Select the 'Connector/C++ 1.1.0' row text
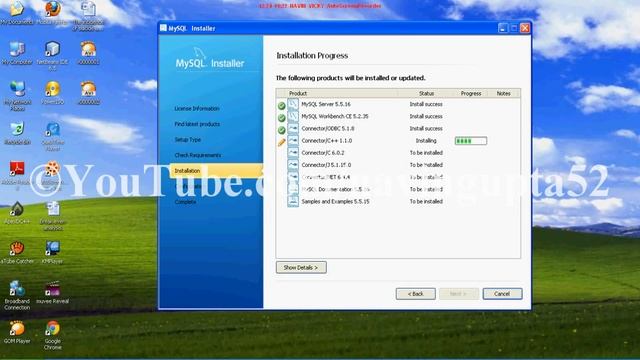 tap(327, 140)
